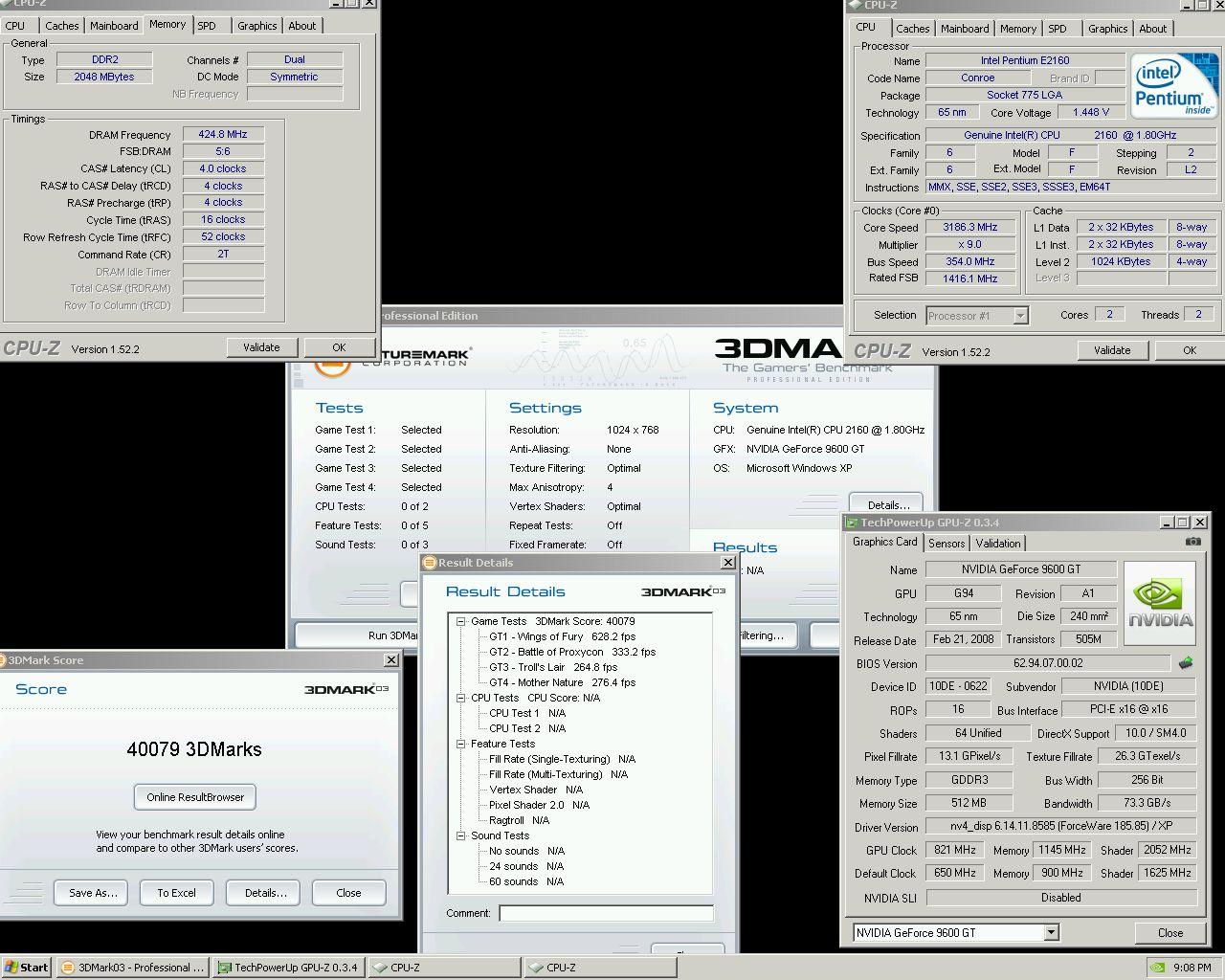Select GT2 - Battle of Proxycon row
This screenshot has width=1225, height=980.
(x=572, y=652)
